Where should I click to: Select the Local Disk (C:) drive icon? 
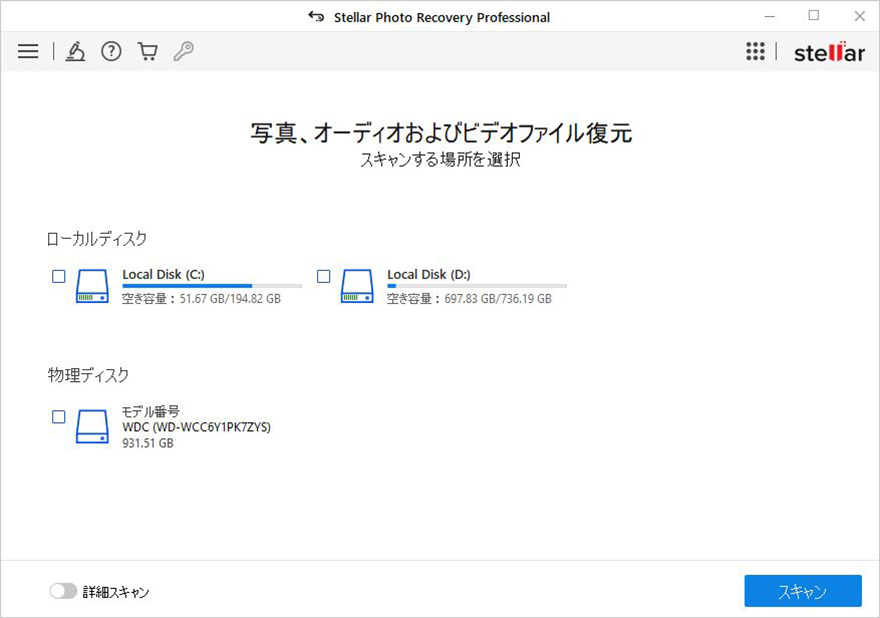pyautogui.click(x=92, y=287)
